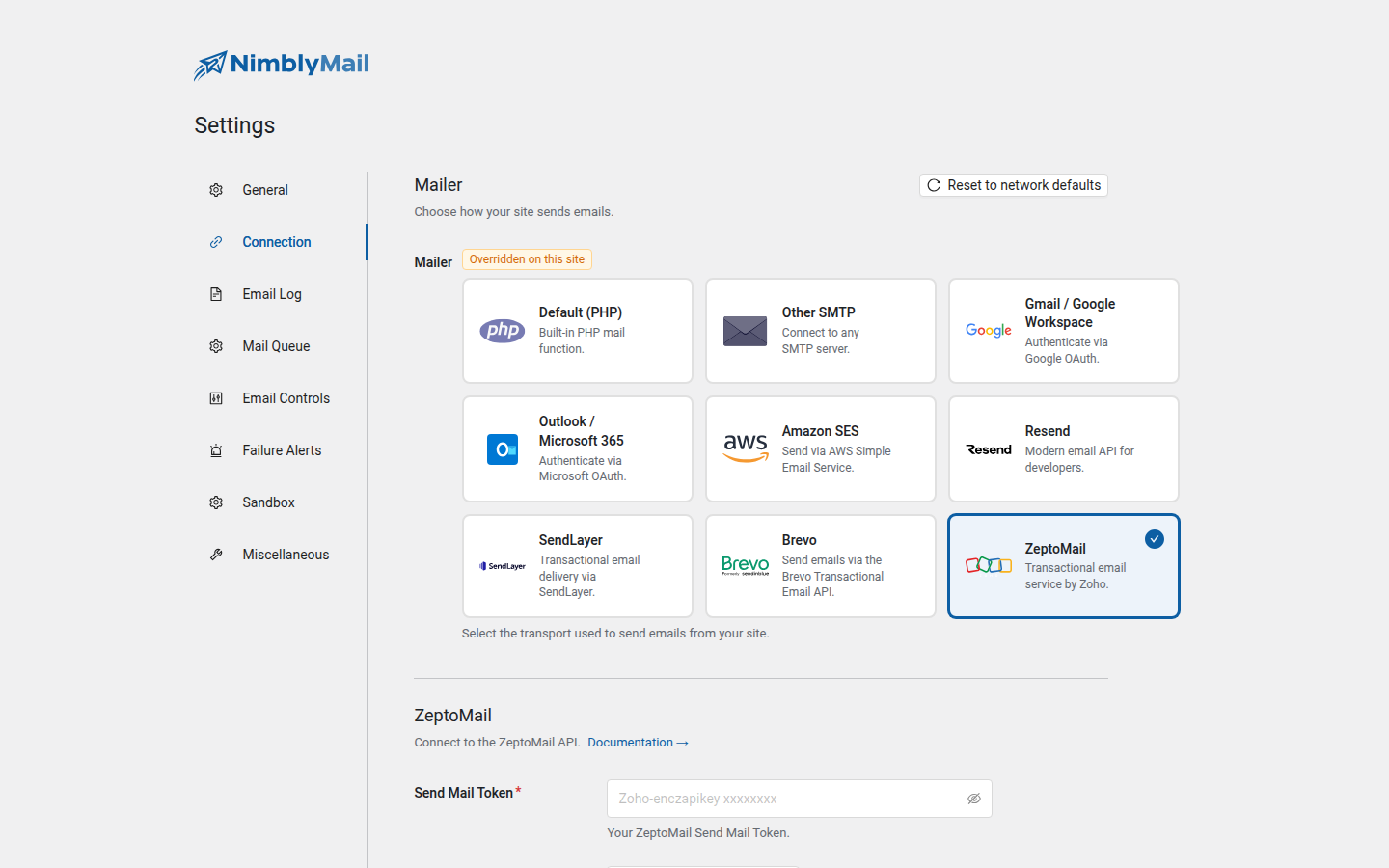Choose Outlook / Microsoft 365 mailer
The width and height of the screenshot is (1389, 868).
tap(578, 449)
